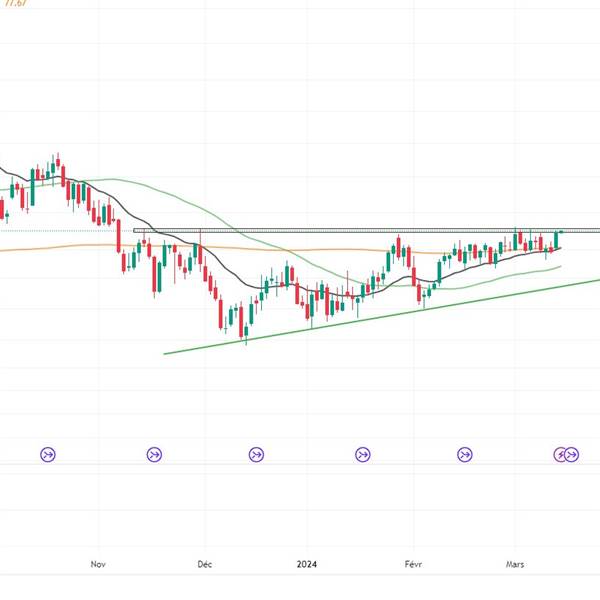Click the dotted green price level line

60,231
